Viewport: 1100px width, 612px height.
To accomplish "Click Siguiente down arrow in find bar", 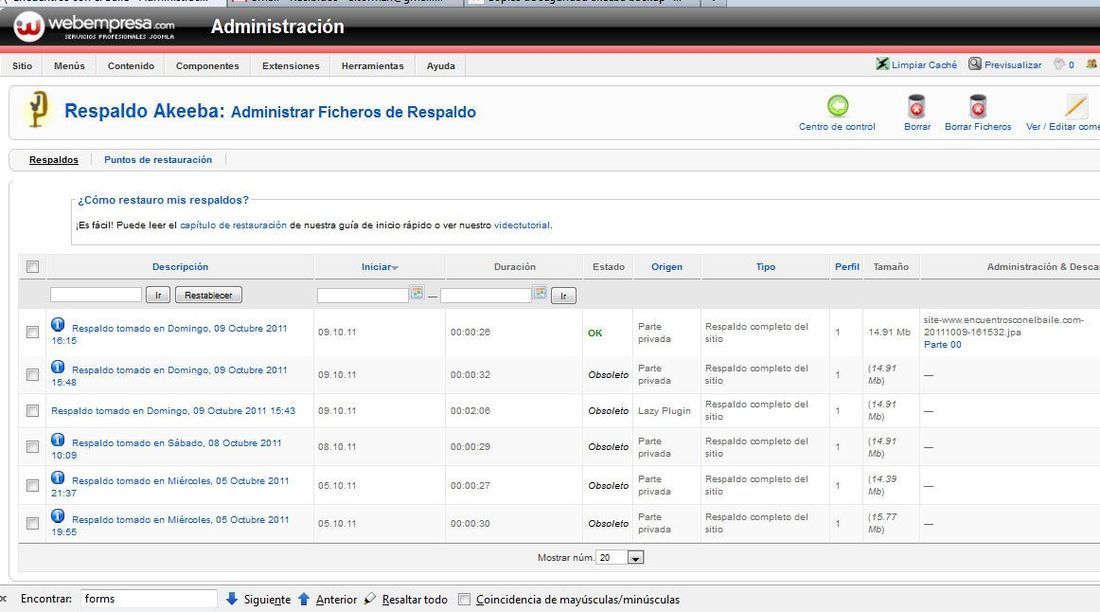I will (x=232, y=599).
